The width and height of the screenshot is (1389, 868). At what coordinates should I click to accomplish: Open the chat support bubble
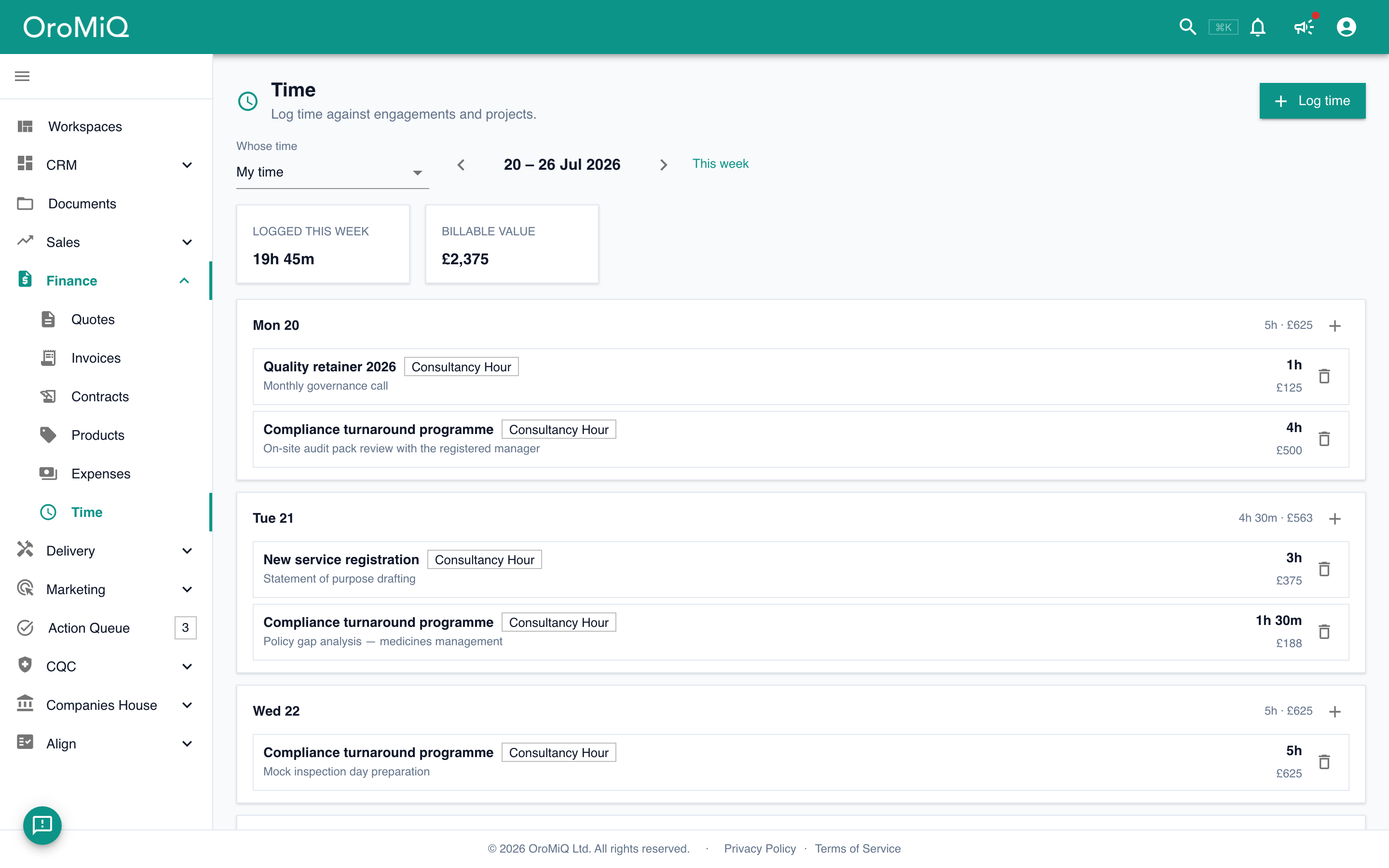coord(42,825)
